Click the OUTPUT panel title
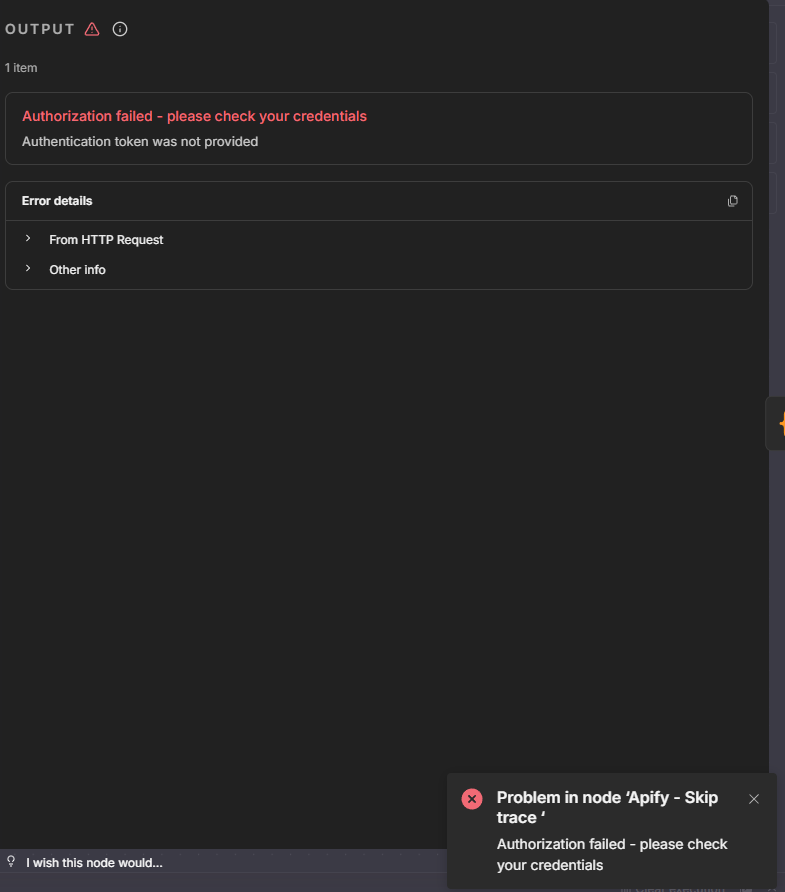Image resolution: width=785 pixels, height=892 pixels. (40, 29)
